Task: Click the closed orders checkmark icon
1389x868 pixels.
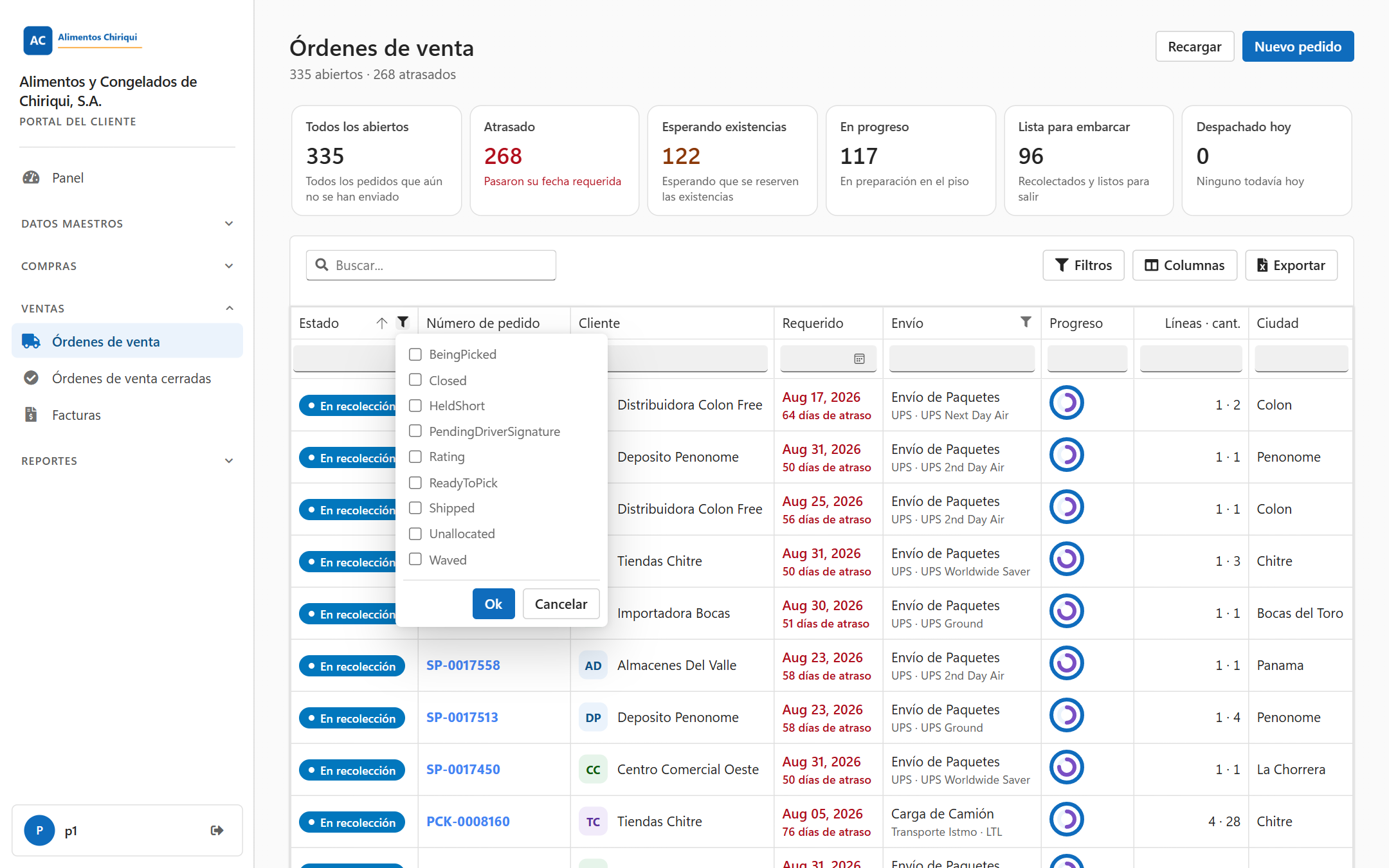Action: 31,378
